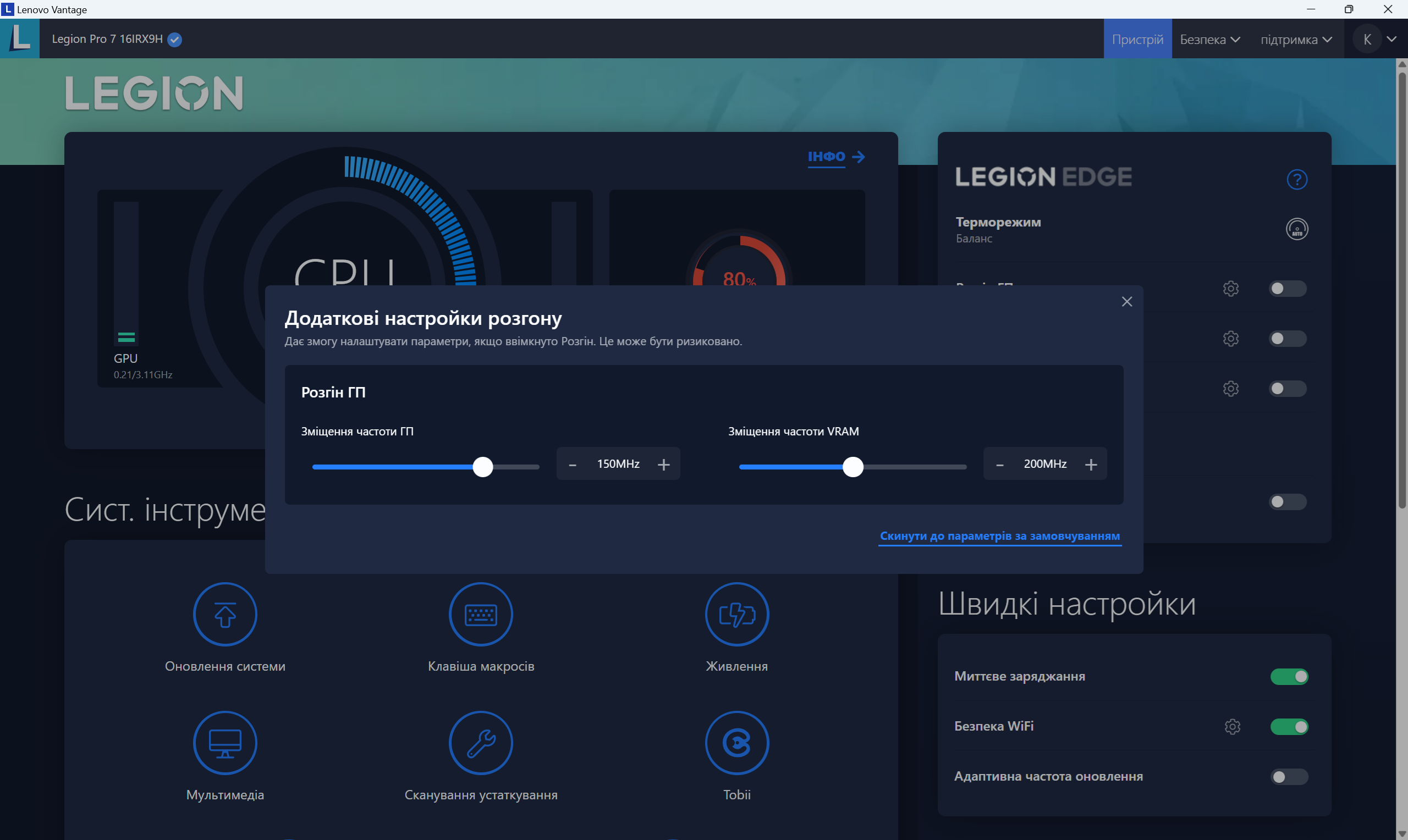
Task: Decrease VRAM frequency offset with minus
Action: (999, 465)
